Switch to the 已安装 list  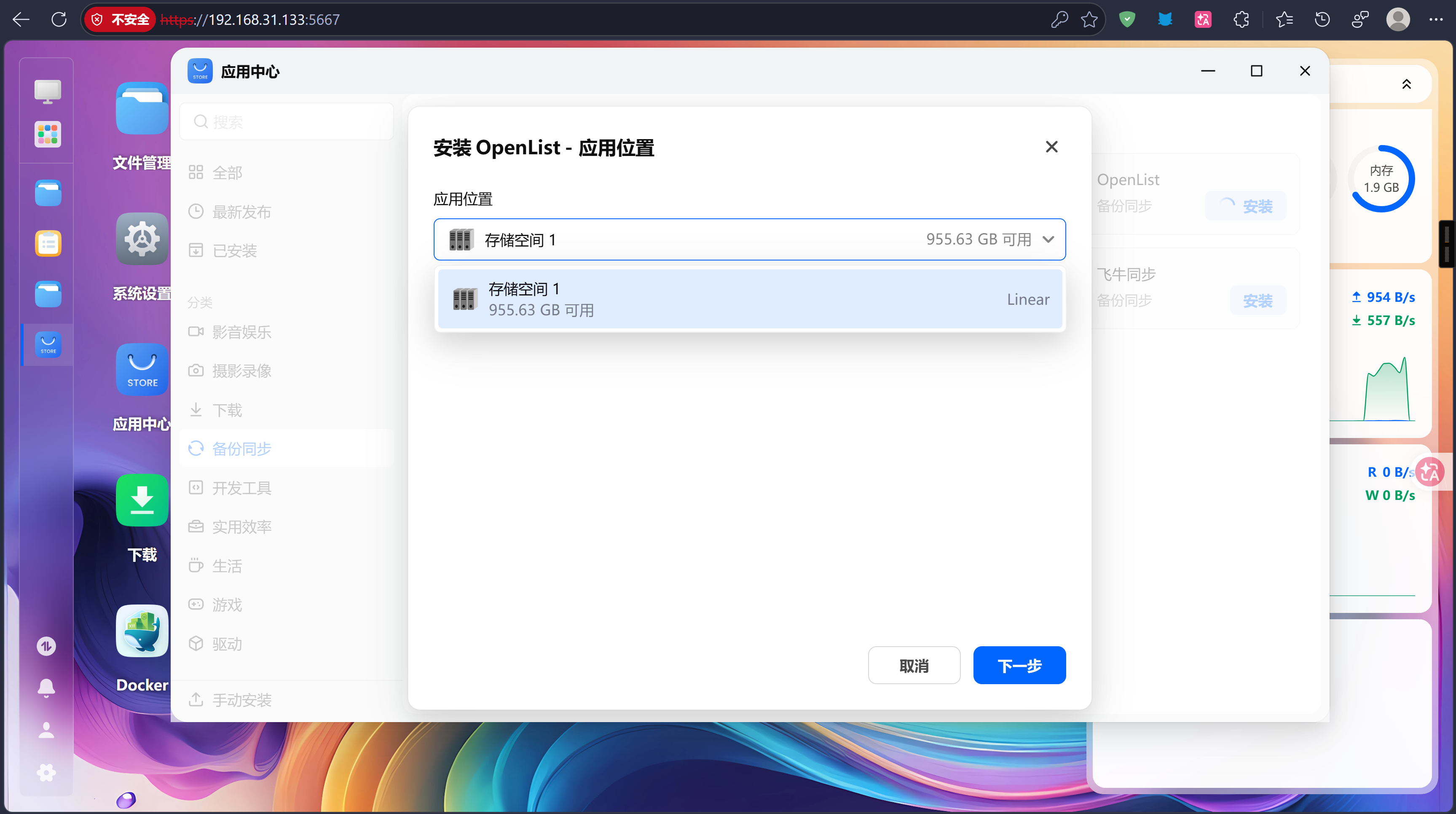click(x=235, y=250)
